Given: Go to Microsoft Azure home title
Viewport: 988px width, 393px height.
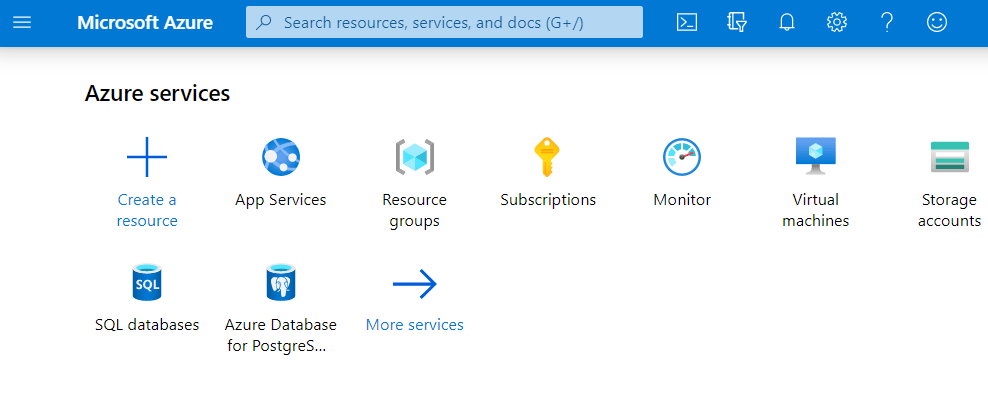Looking at the screenshot, I should (x=145, y=23).
